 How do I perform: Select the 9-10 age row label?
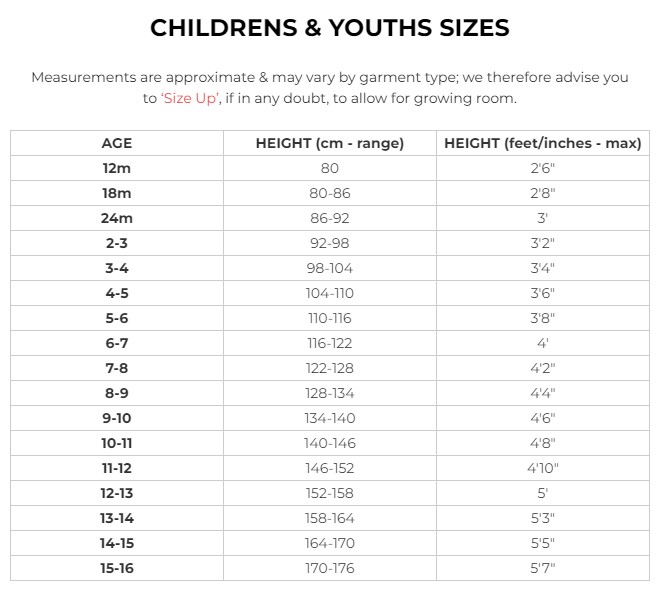117,418
